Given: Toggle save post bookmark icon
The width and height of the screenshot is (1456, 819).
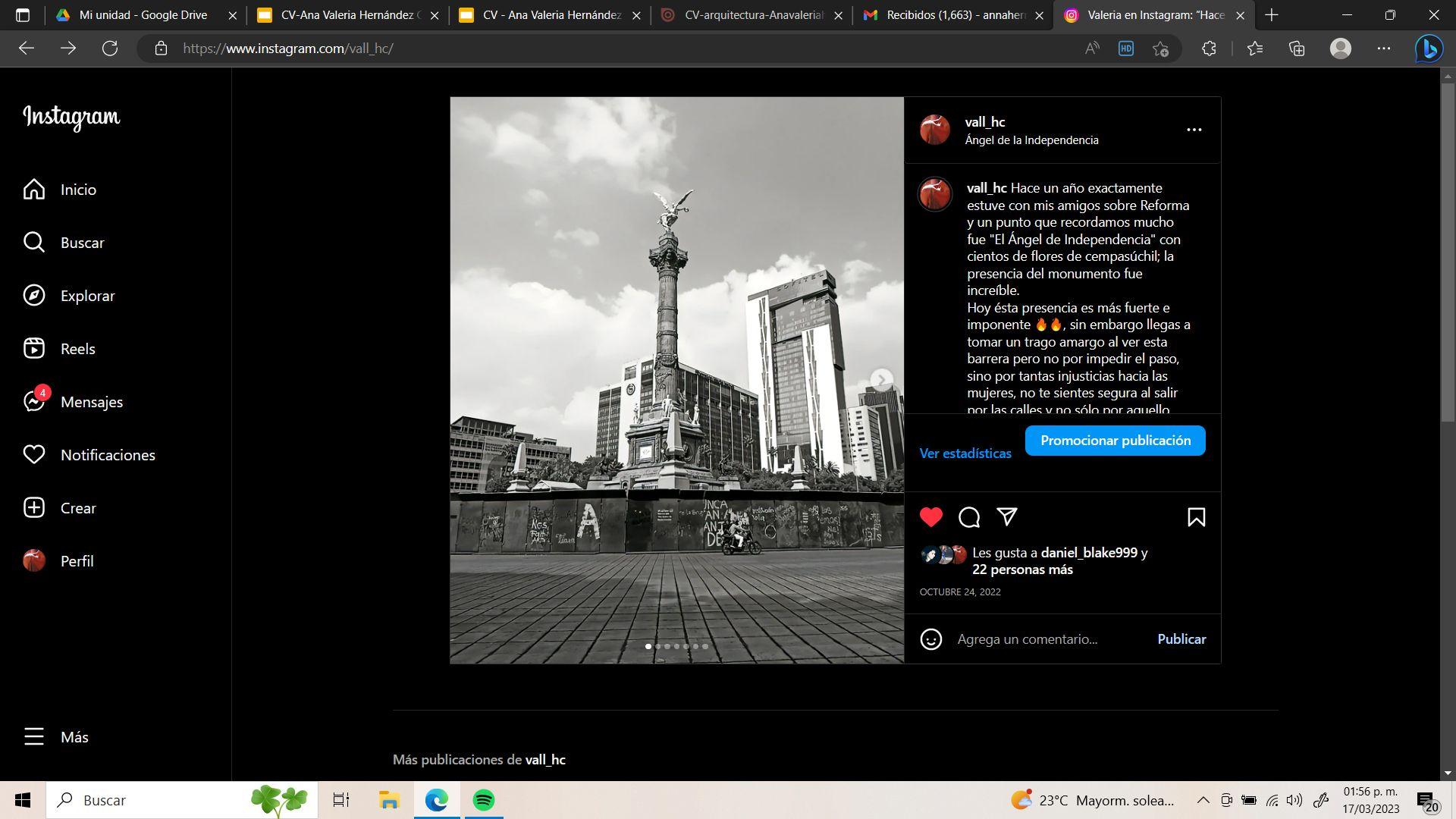Looking at the screenshot, I should click(x=1196, y=517).
